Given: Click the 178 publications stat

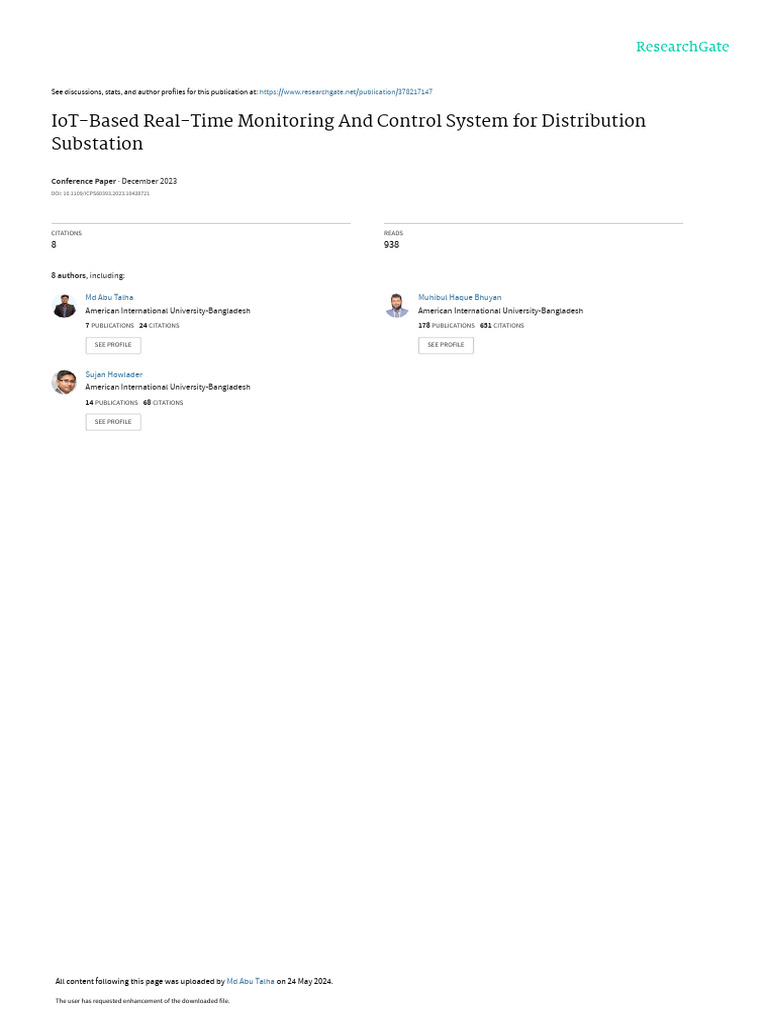Looking at the screenshot, I should pos(447,325).
